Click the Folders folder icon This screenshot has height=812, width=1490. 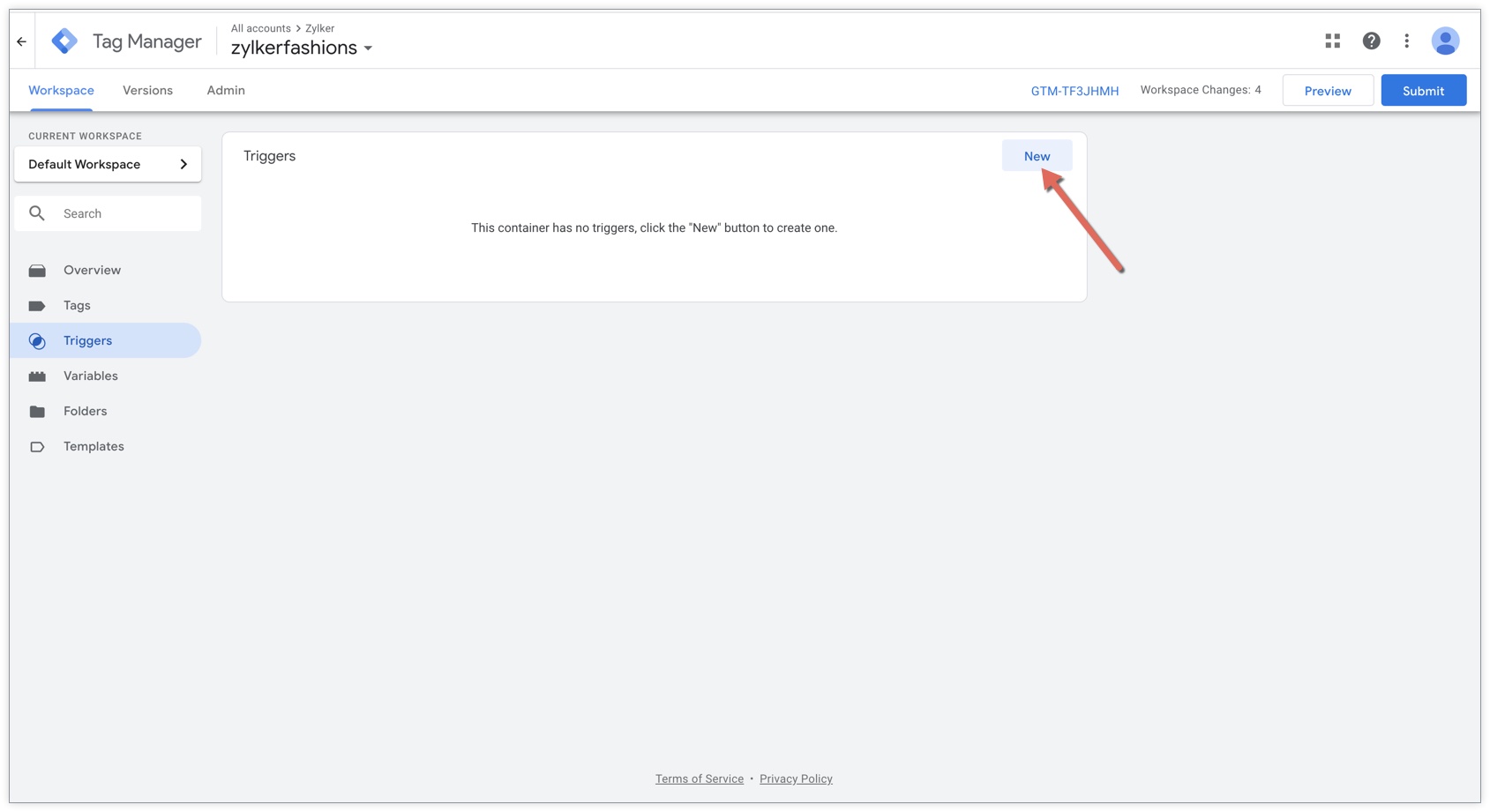point(37,412)
